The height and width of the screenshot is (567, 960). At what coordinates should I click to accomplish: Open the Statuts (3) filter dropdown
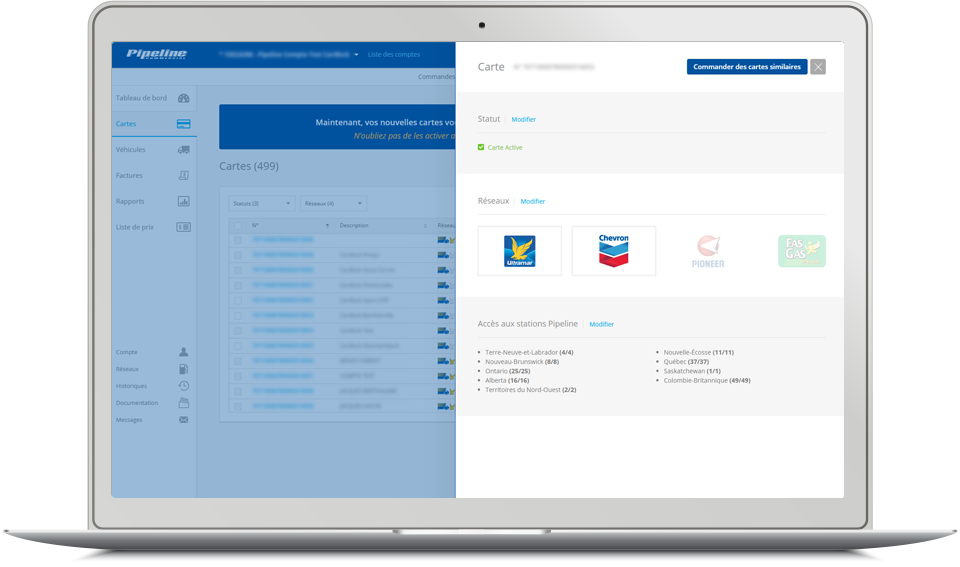coord(262,203)
